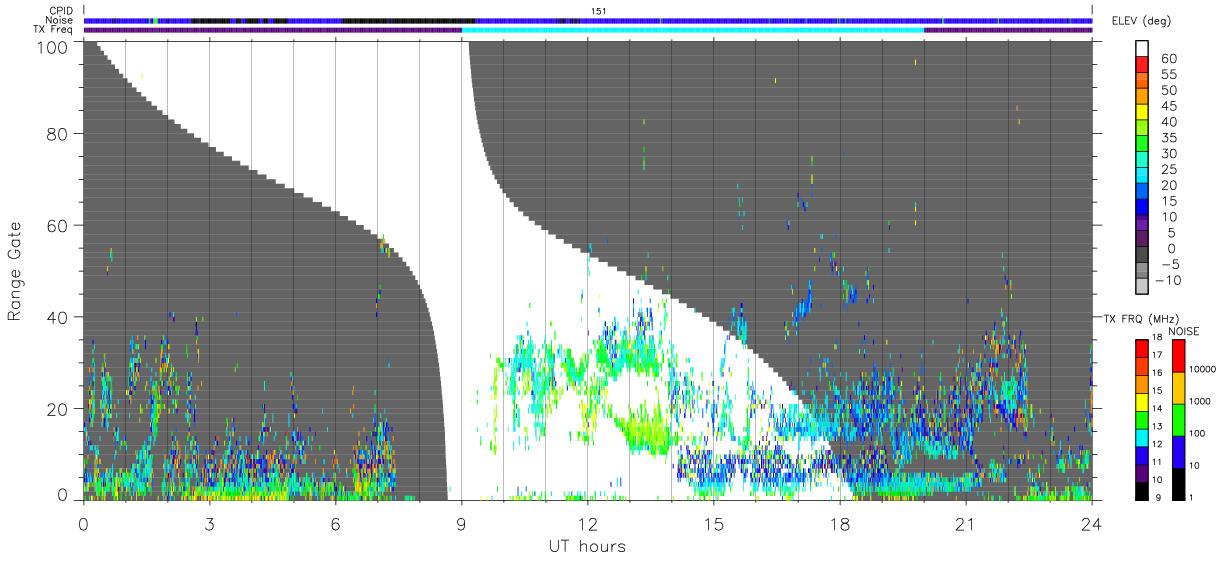
Task: Click the yellow 14 MHz frequency swatch
Action: tap(1141, 402)
